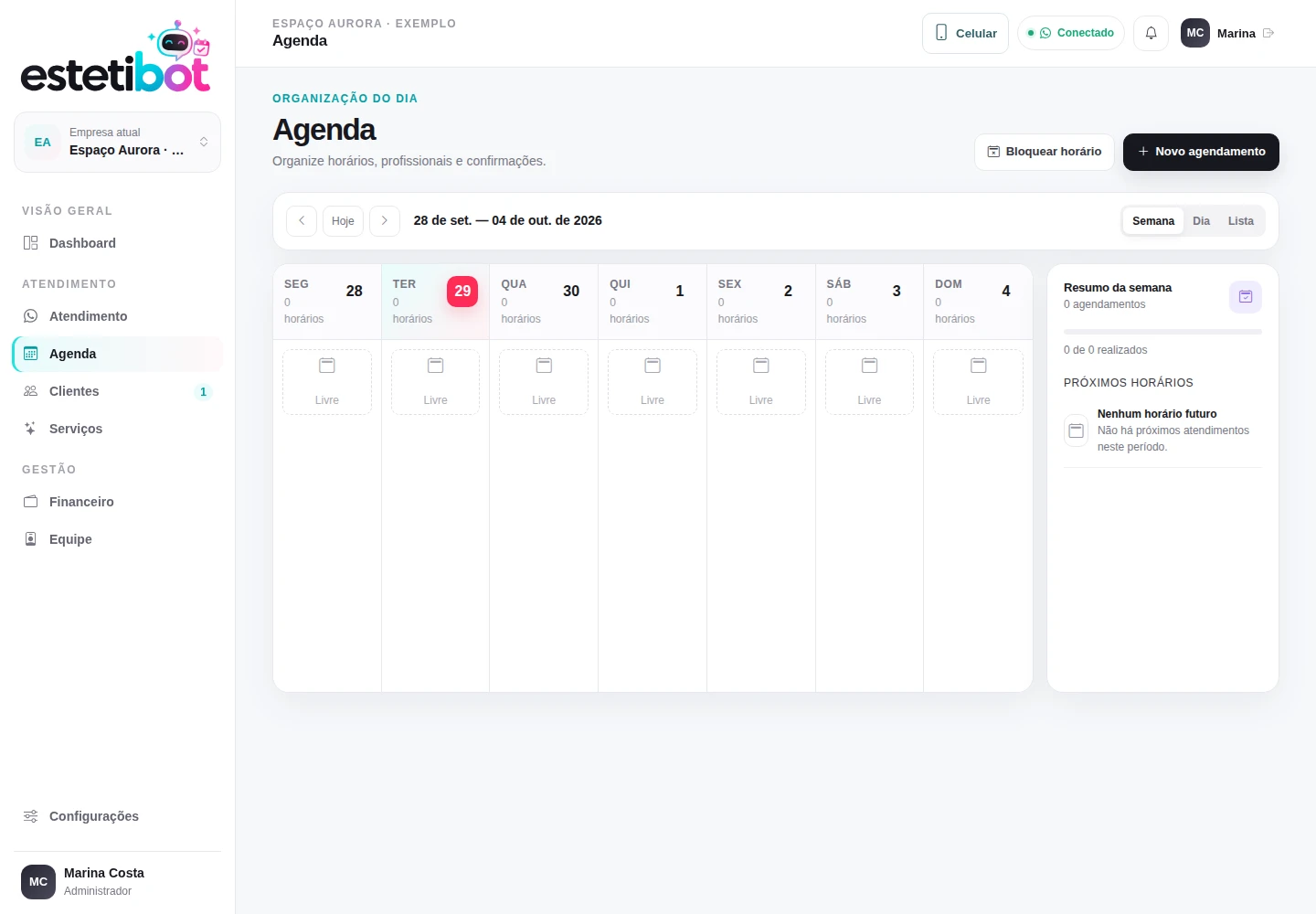Go to previous week arrow
Screen dimensions: 1316x914
click(302, 221)
